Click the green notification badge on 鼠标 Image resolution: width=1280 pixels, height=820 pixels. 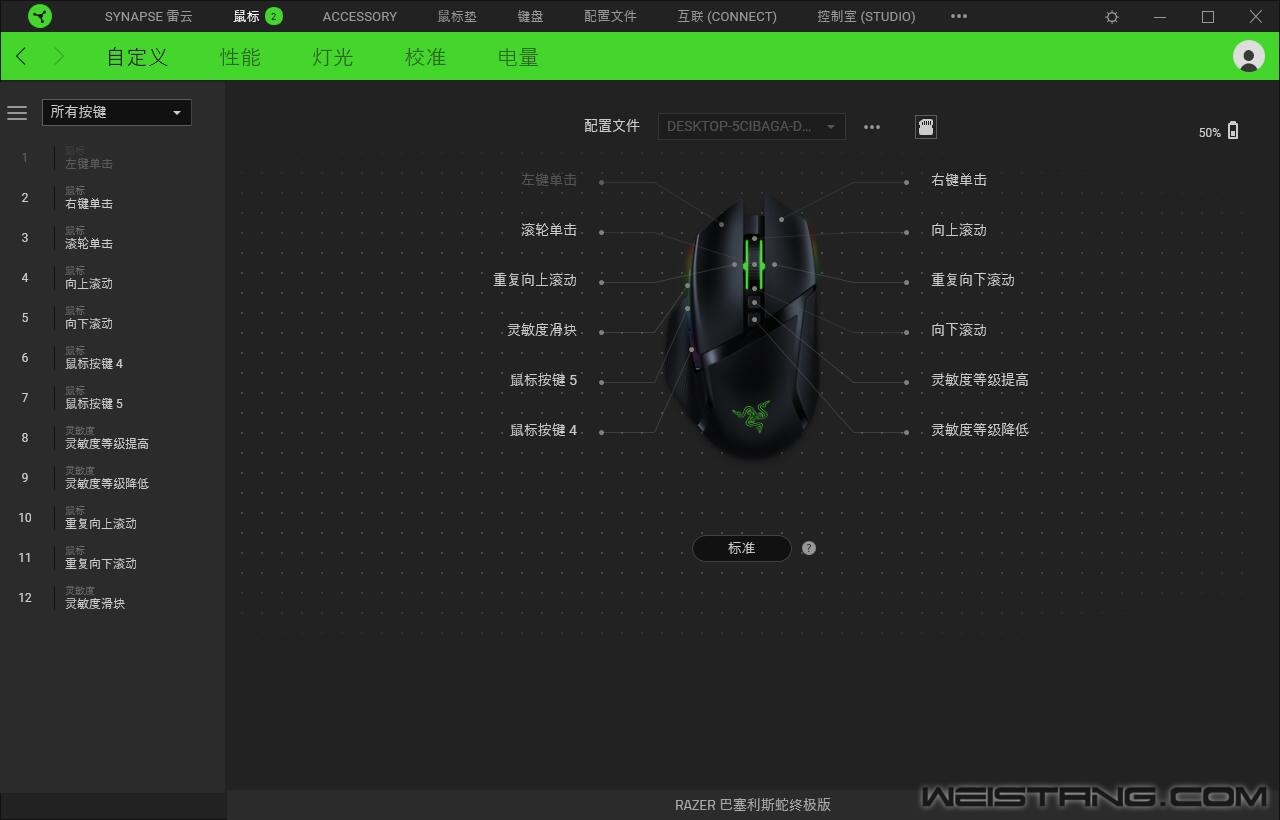point(274,16)
